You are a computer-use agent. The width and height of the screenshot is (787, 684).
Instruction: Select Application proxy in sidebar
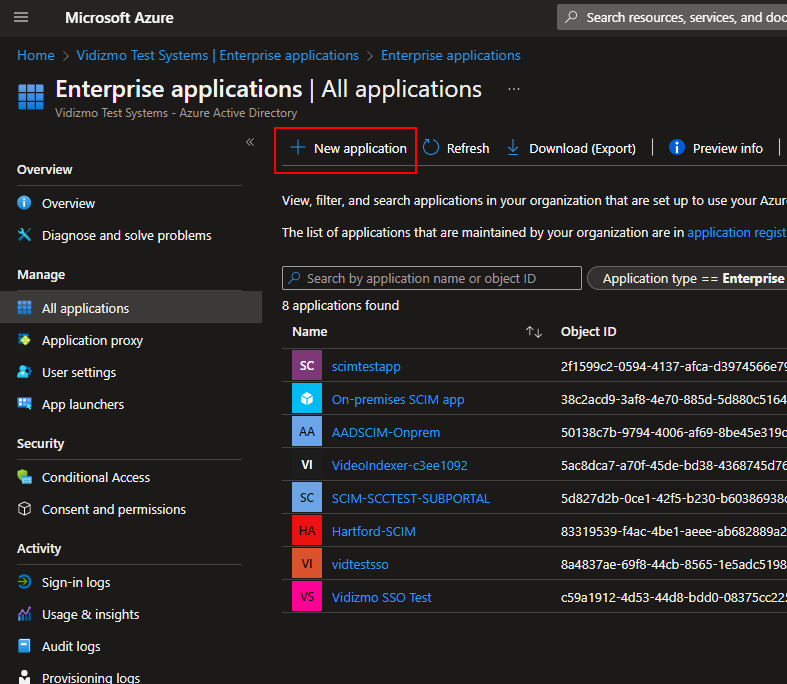coord(92,340)
